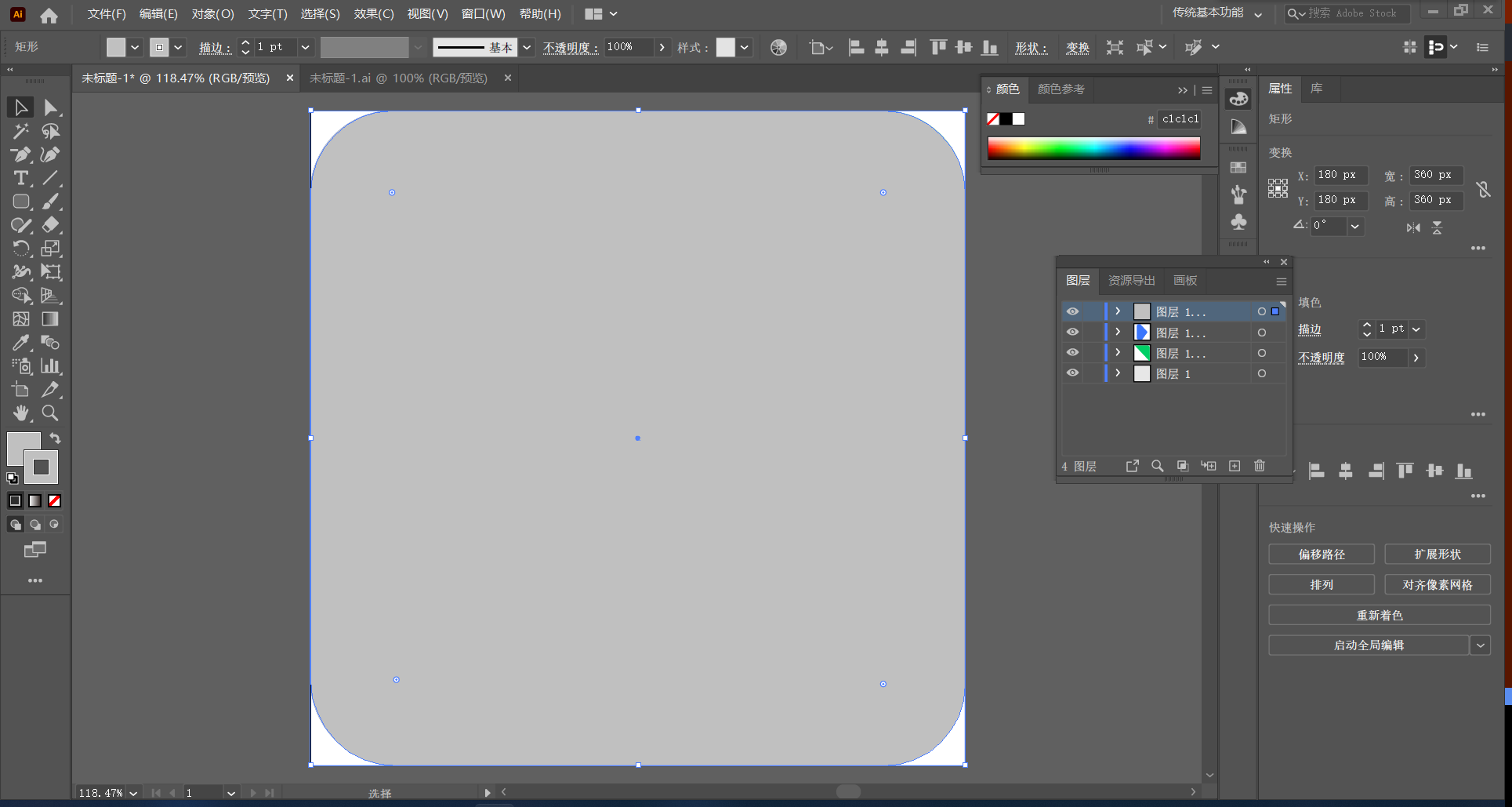Select the Paintbrush tool
The image size is (1512, 807).
pyautogui.click(x=51, y=202)
